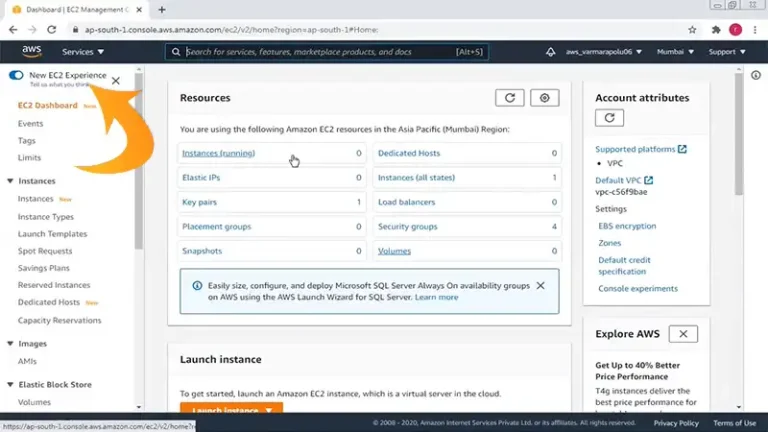
Task: Open browser extensions puzzle icon
Action: [716, 30]
